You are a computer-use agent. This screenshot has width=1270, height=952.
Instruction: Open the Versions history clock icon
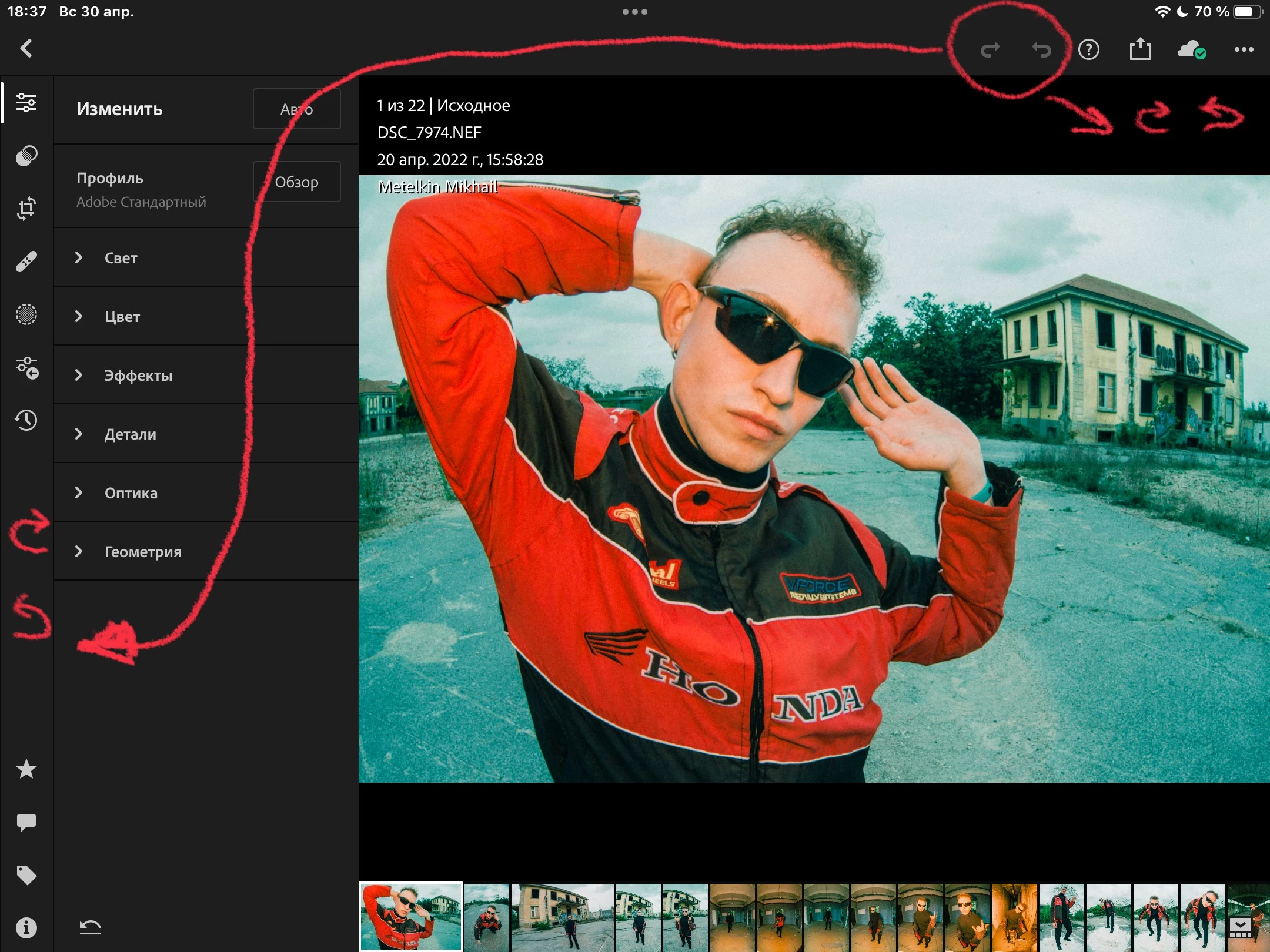coord(26,420)
